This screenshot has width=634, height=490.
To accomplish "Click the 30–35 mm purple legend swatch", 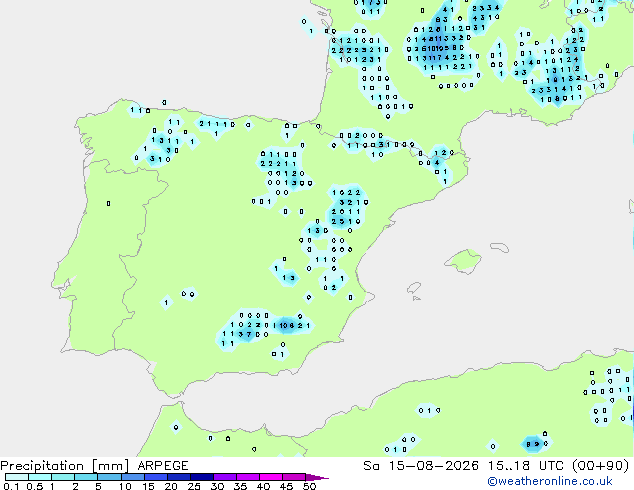I will point(225,477).
